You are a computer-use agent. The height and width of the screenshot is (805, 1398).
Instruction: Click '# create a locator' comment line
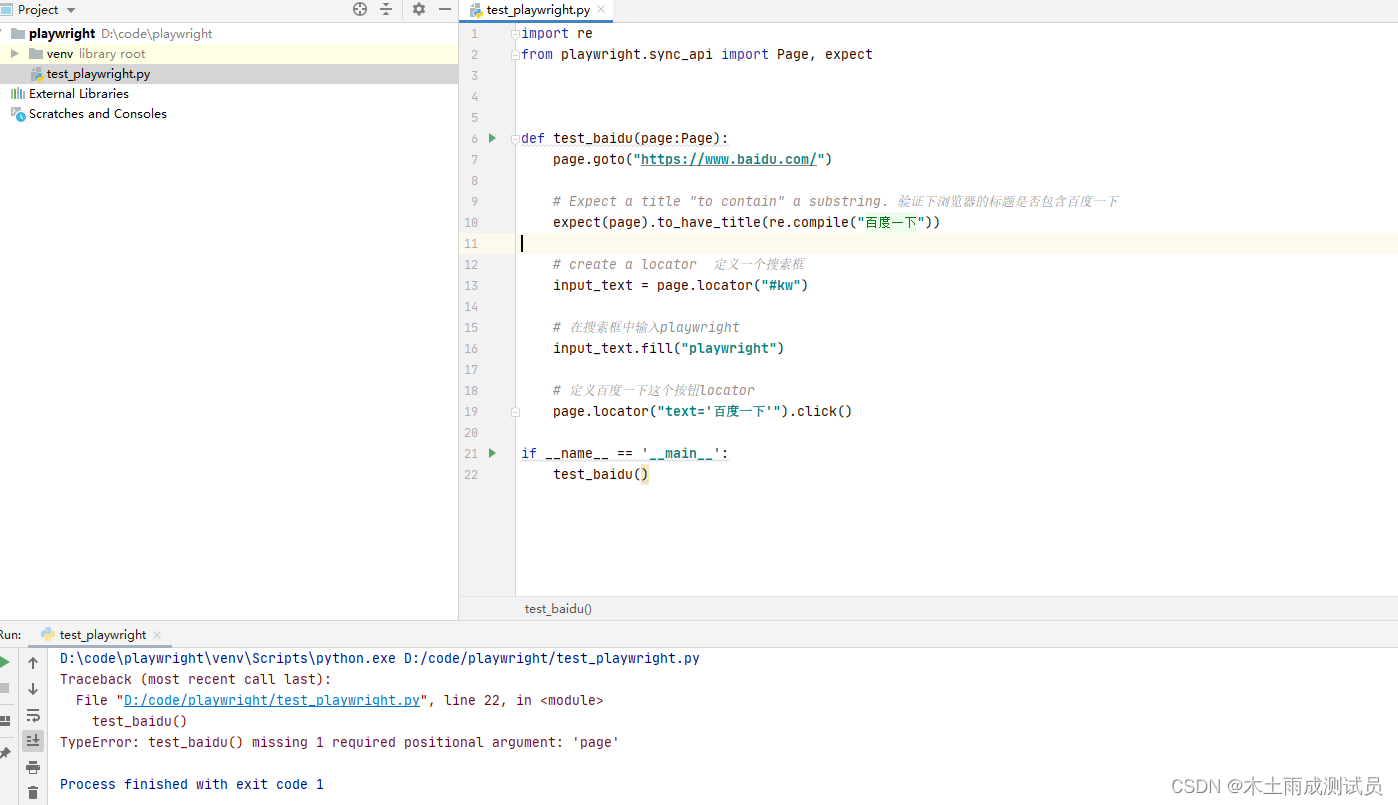coord(679,264)
